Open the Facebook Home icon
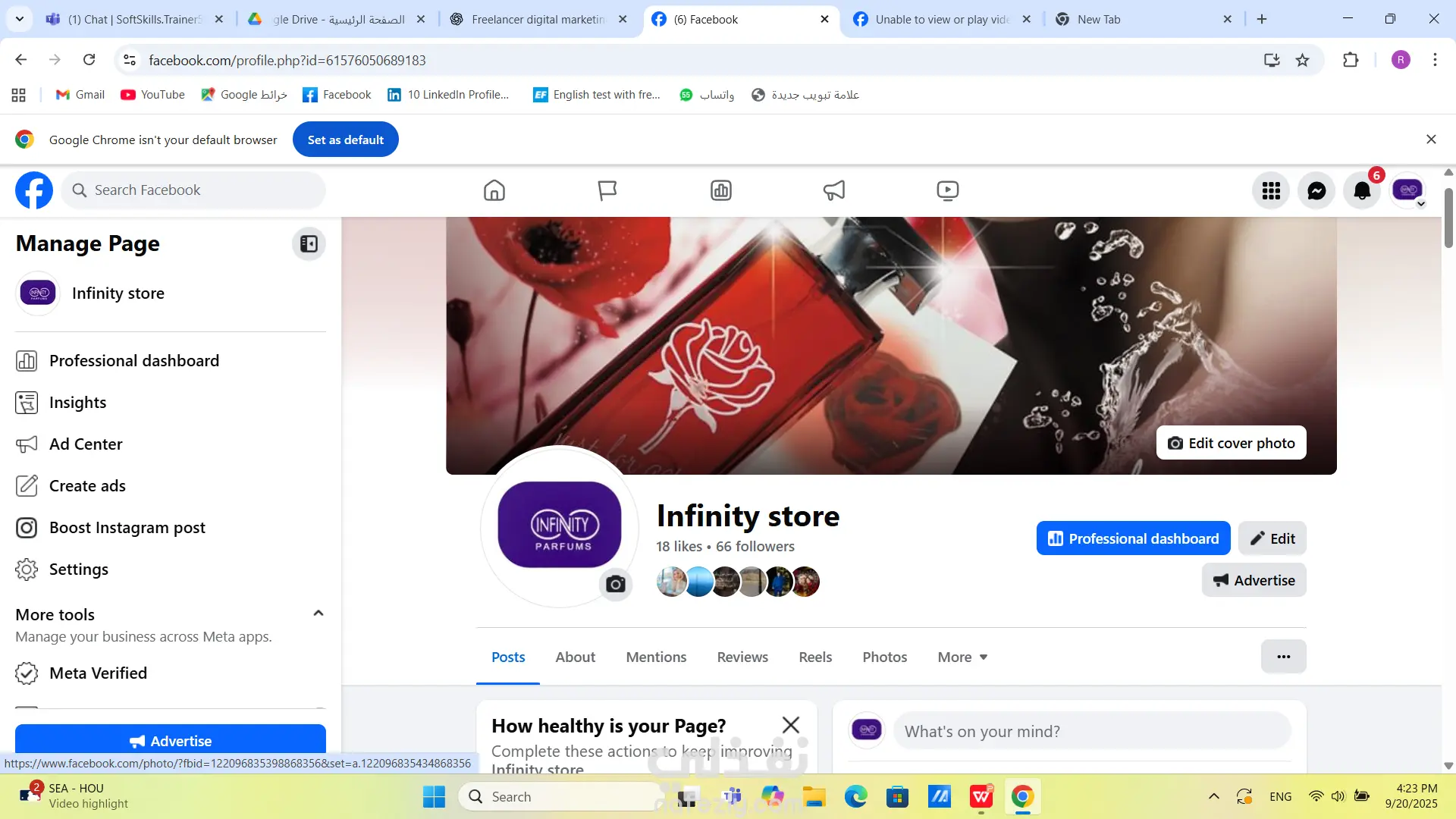Screen dimensions: 1456x819 pyautogui.click(x=494, y=190)
